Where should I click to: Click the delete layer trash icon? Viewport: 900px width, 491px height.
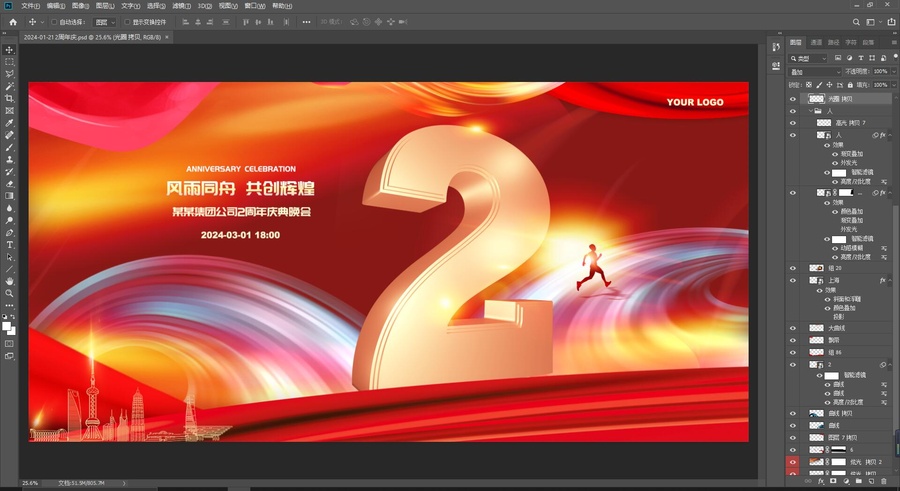pyautogui.click(x=884, y=481)
